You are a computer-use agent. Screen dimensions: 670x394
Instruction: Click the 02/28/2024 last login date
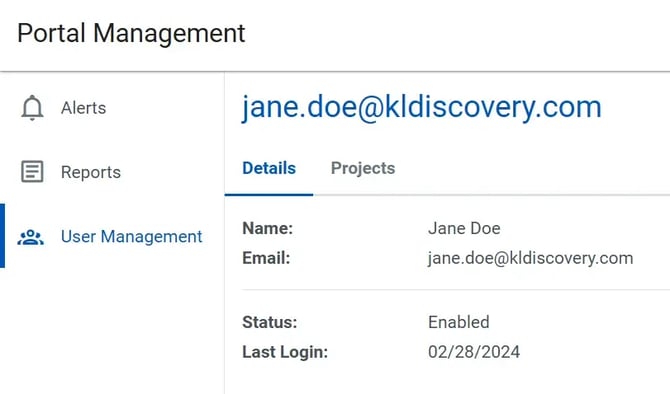pos(474,352)
